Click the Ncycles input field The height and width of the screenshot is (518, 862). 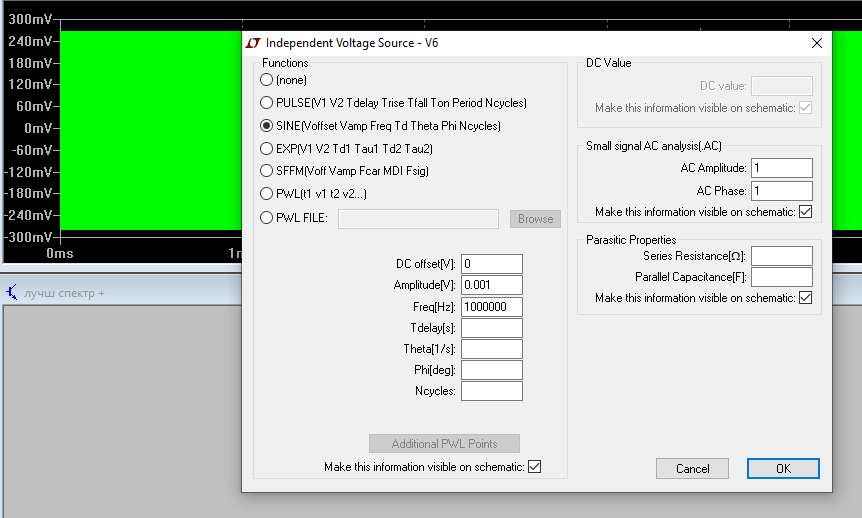491,391
